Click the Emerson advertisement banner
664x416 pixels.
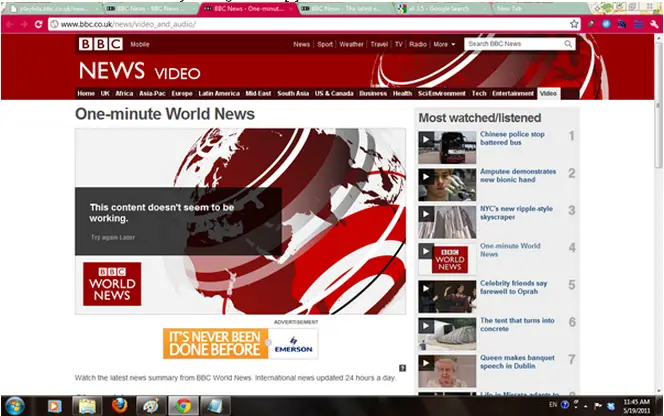pos(241,343)
